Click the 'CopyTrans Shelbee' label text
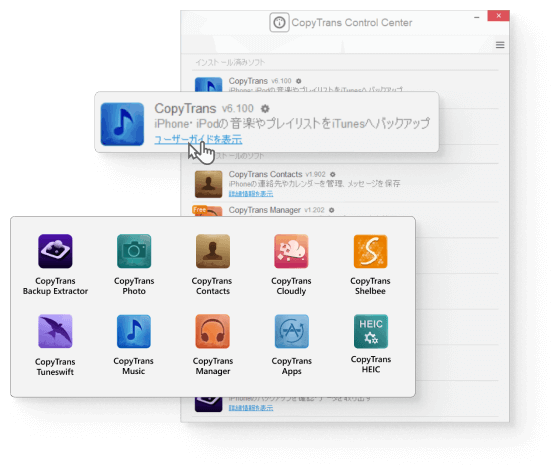Image resolution: width=560 pixels, height=473 pixels. 370,286
